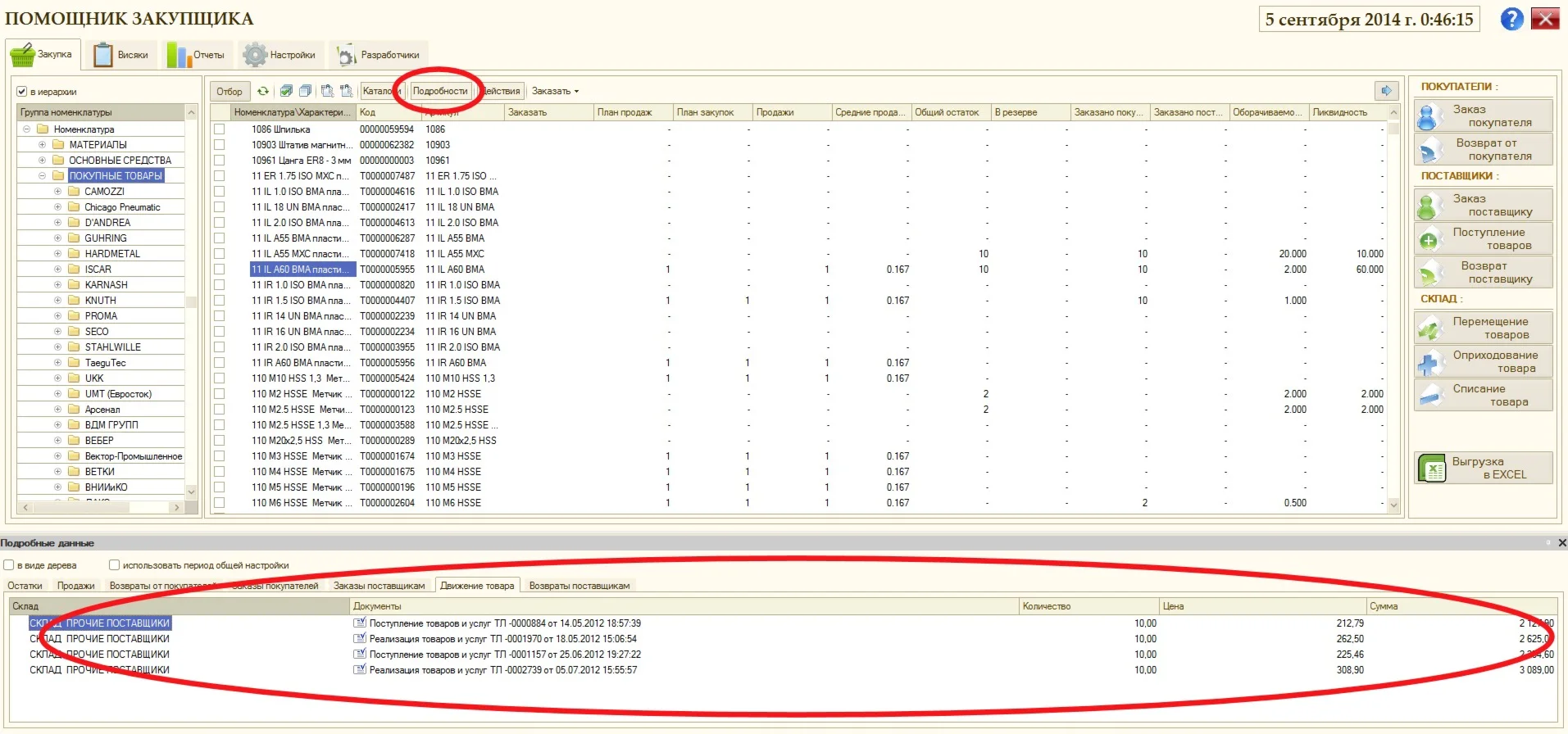Collapse the Номенклатура root tree node
This screenshot has width=1568, height=734.
point(26,129)
